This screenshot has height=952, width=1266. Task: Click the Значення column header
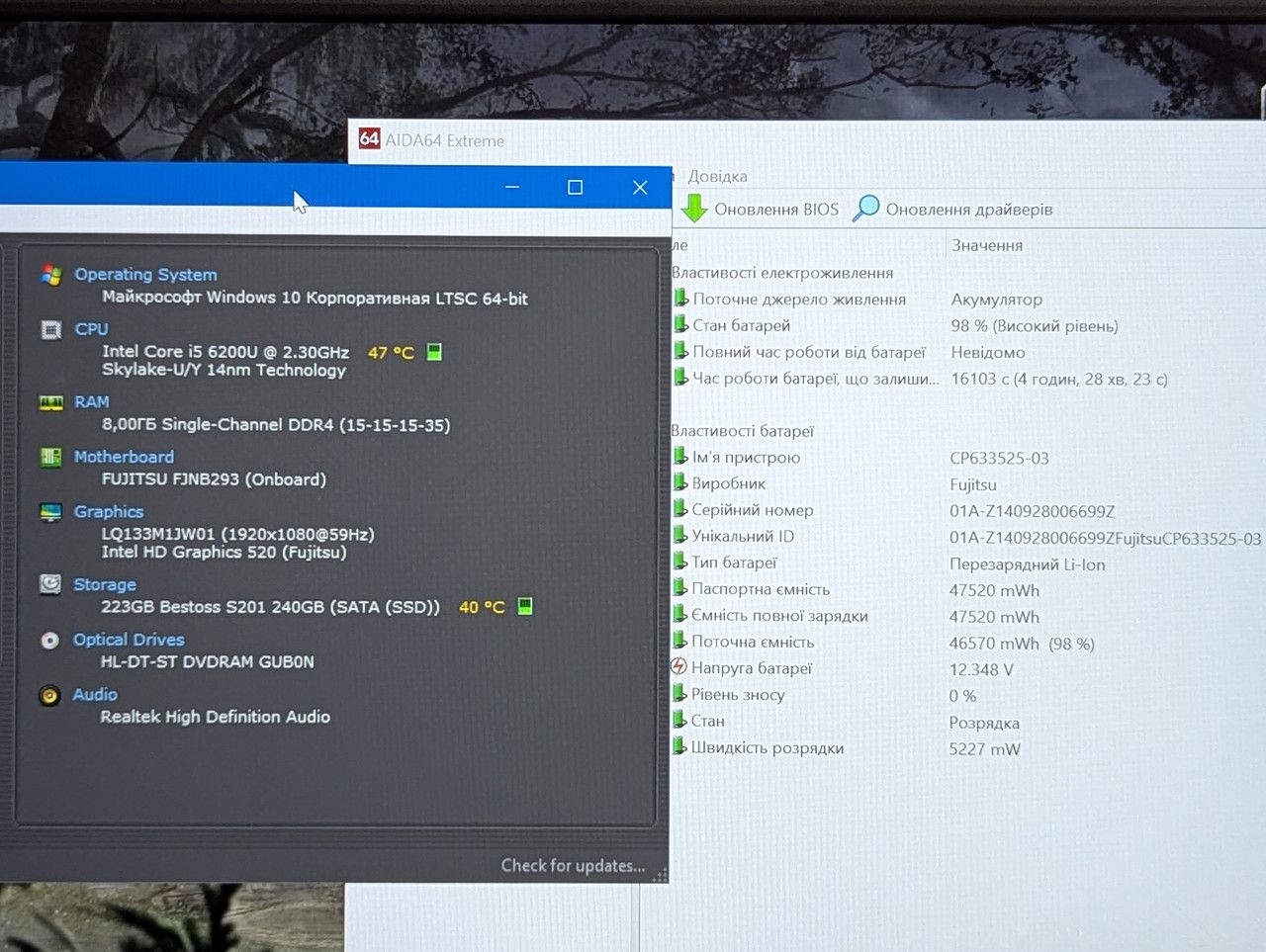pos(987,245)
